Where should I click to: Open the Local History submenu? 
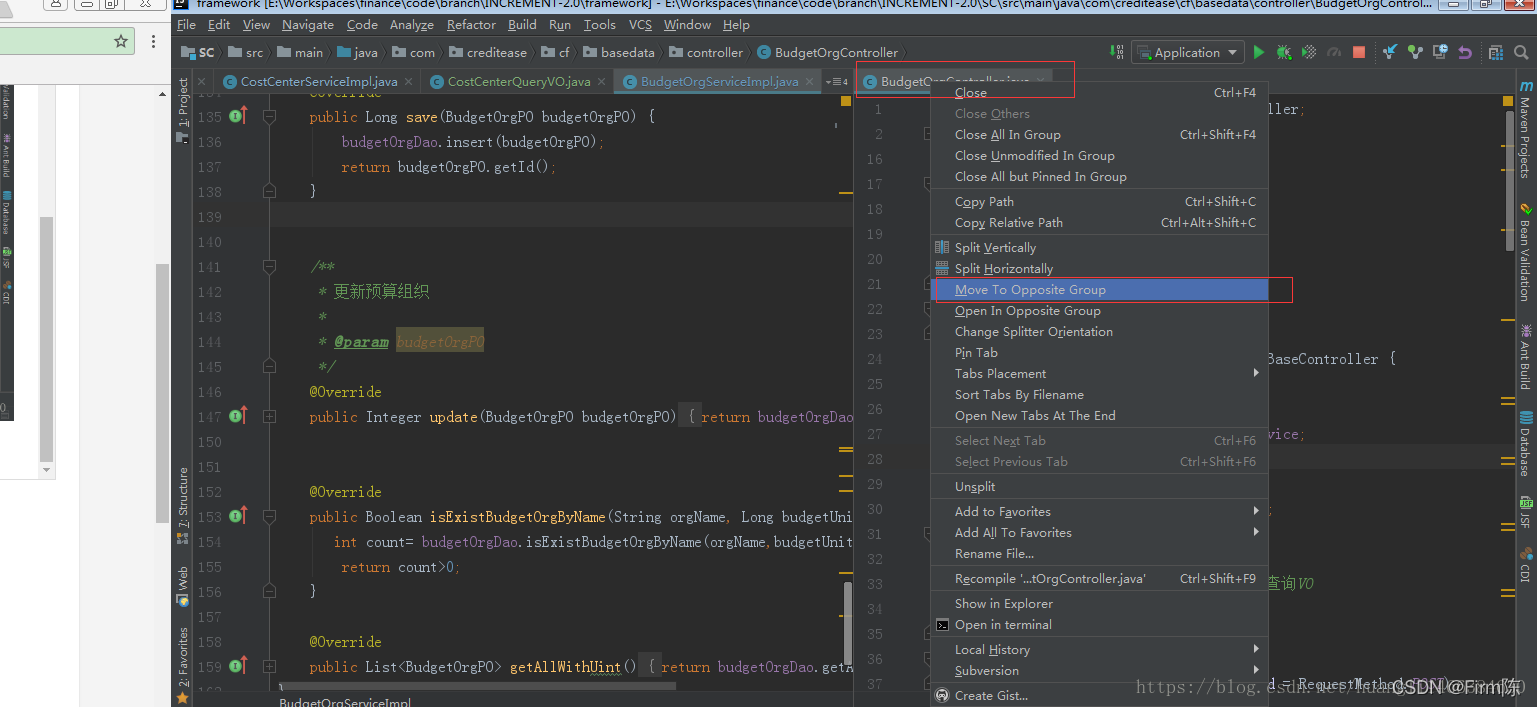coord(1099,649)
